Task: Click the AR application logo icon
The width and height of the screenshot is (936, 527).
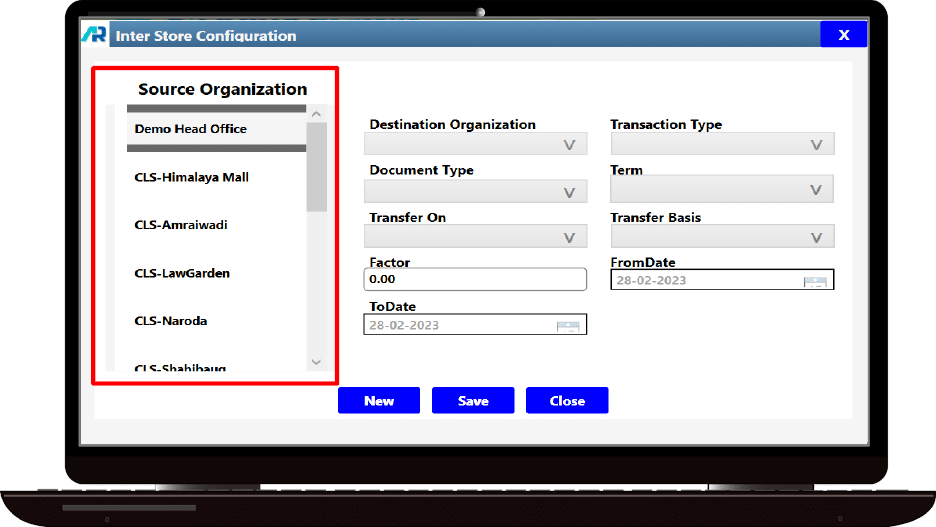Action: click(x=94, y=35)
